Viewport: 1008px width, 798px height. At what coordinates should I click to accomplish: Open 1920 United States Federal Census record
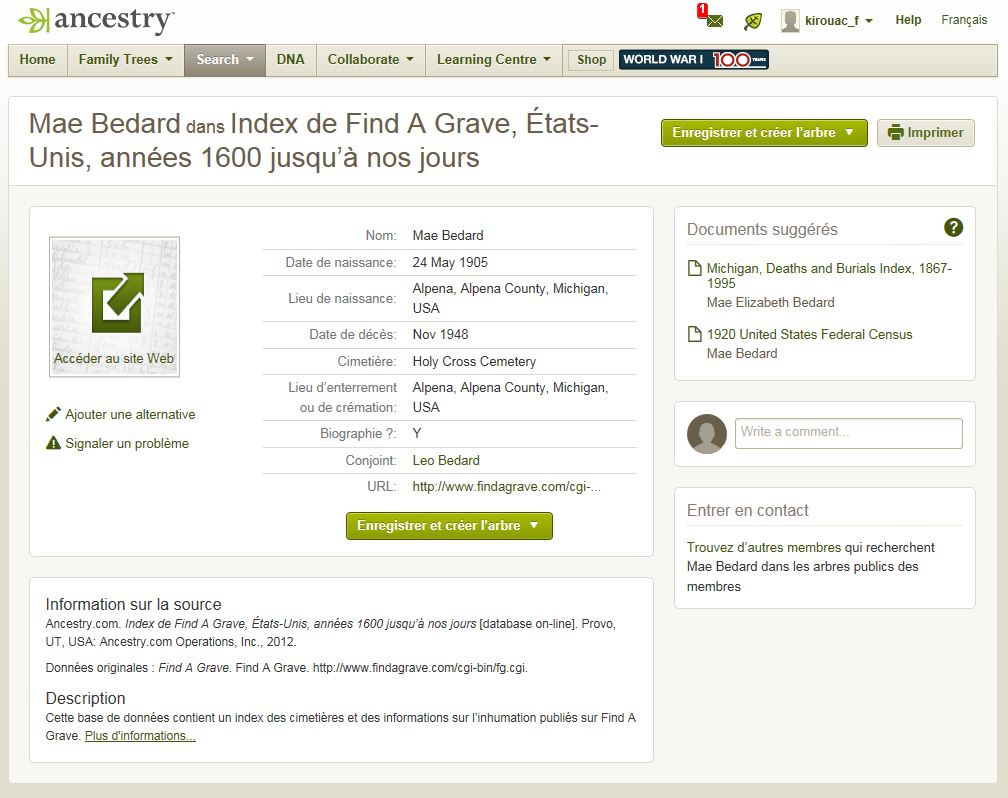(x=809, y=334)
